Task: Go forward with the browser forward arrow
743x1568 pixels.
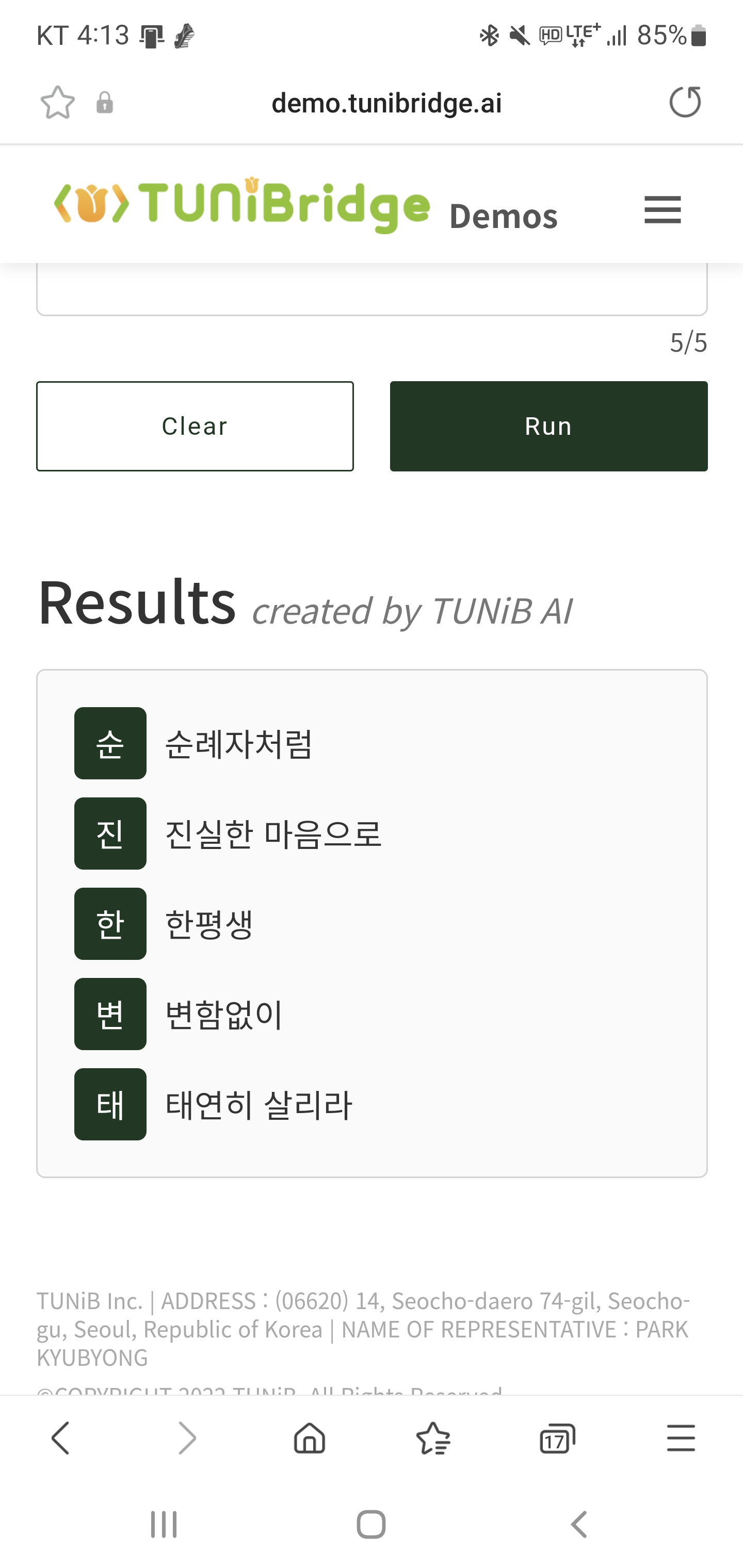Action: click(x=186, y=1439)
